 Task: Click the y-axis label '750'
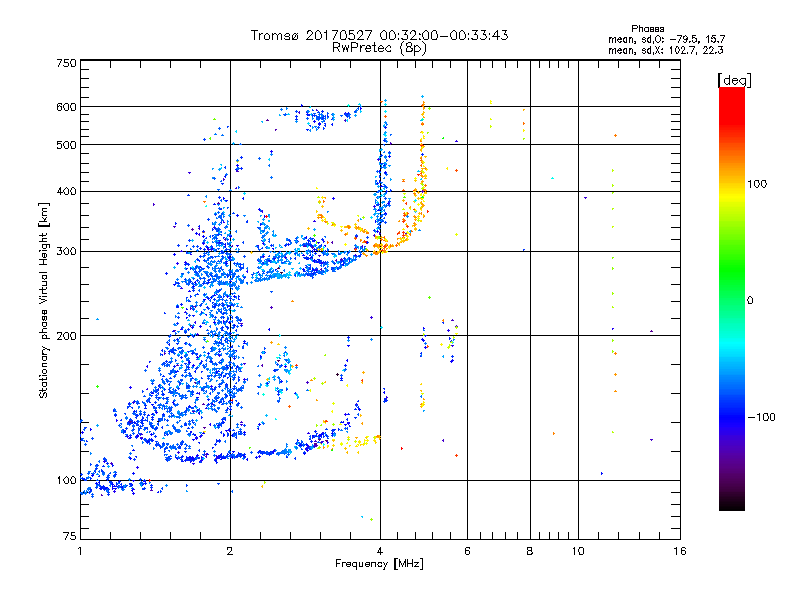(66, 63)
